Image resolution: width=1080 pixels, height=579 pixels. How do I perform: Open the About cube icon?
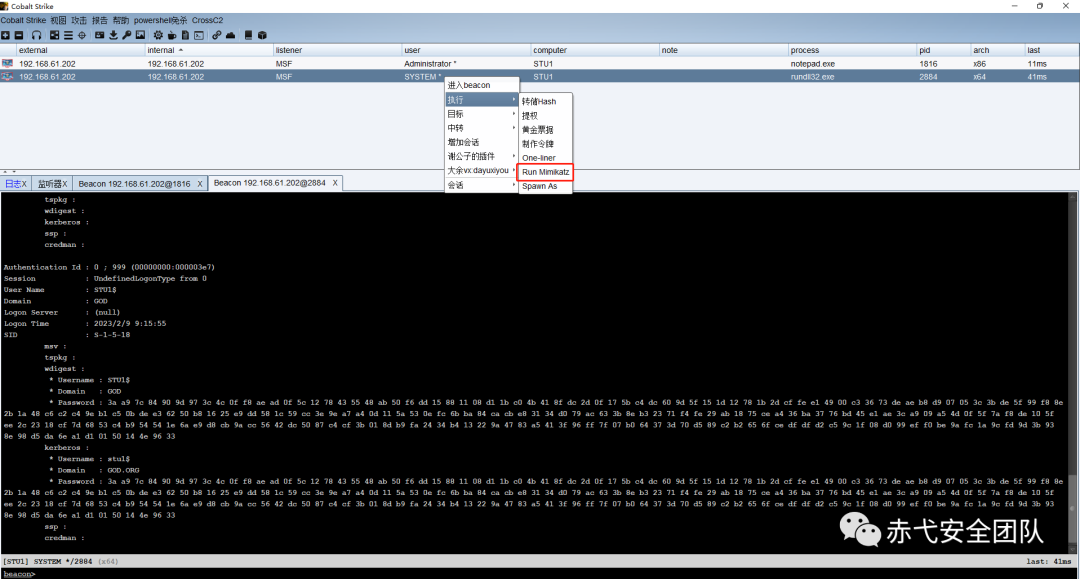tap(262, 35)
